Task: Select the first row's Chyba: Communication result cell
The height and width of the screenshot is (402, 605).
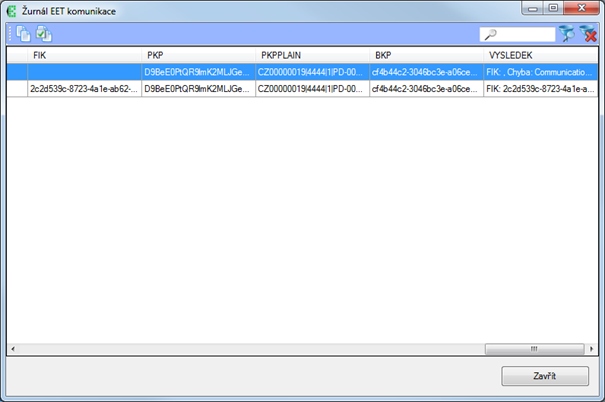Action: [x=540, y=72]
